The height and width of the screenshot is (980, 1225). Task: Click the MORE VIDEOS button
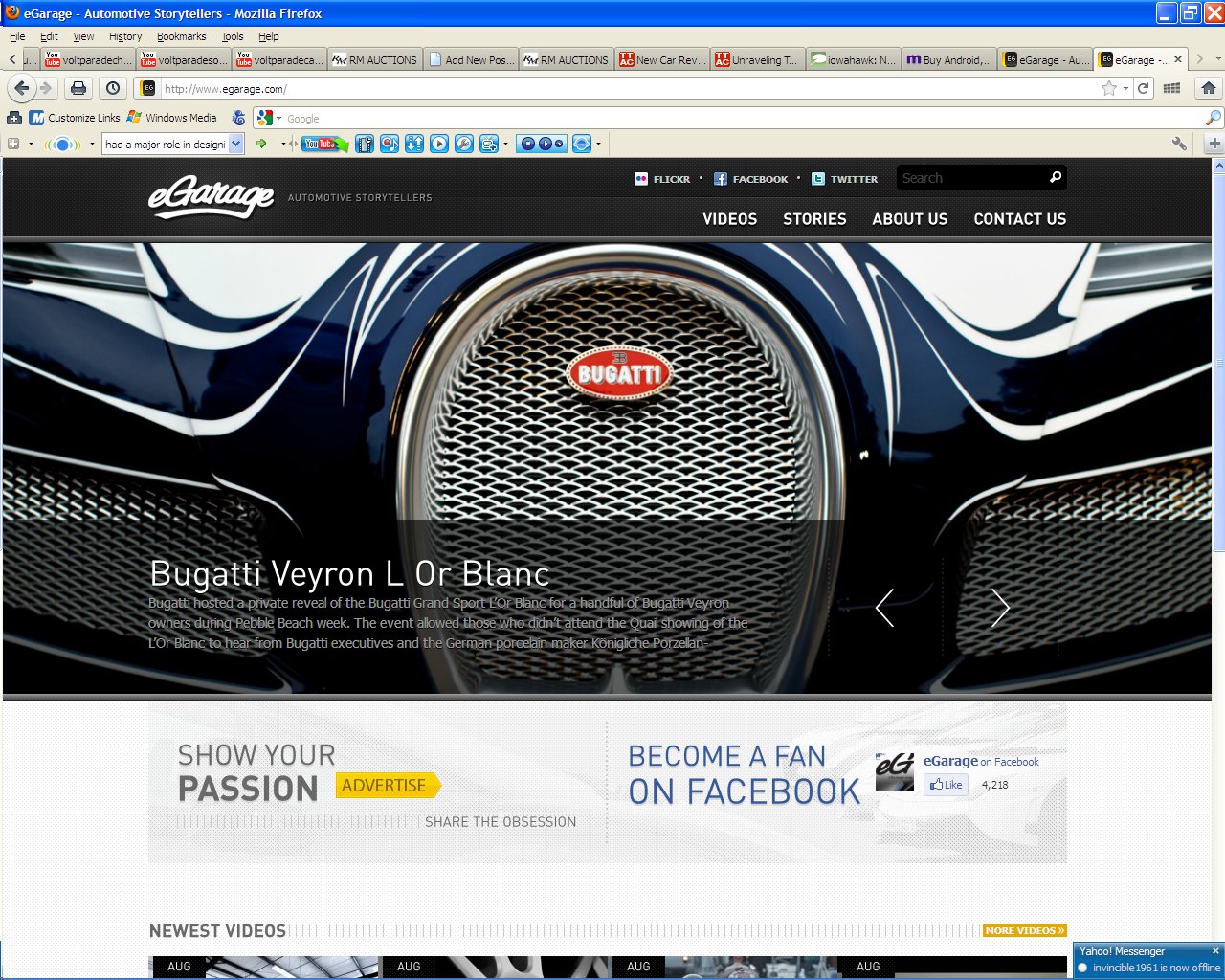pos(1024,930)
